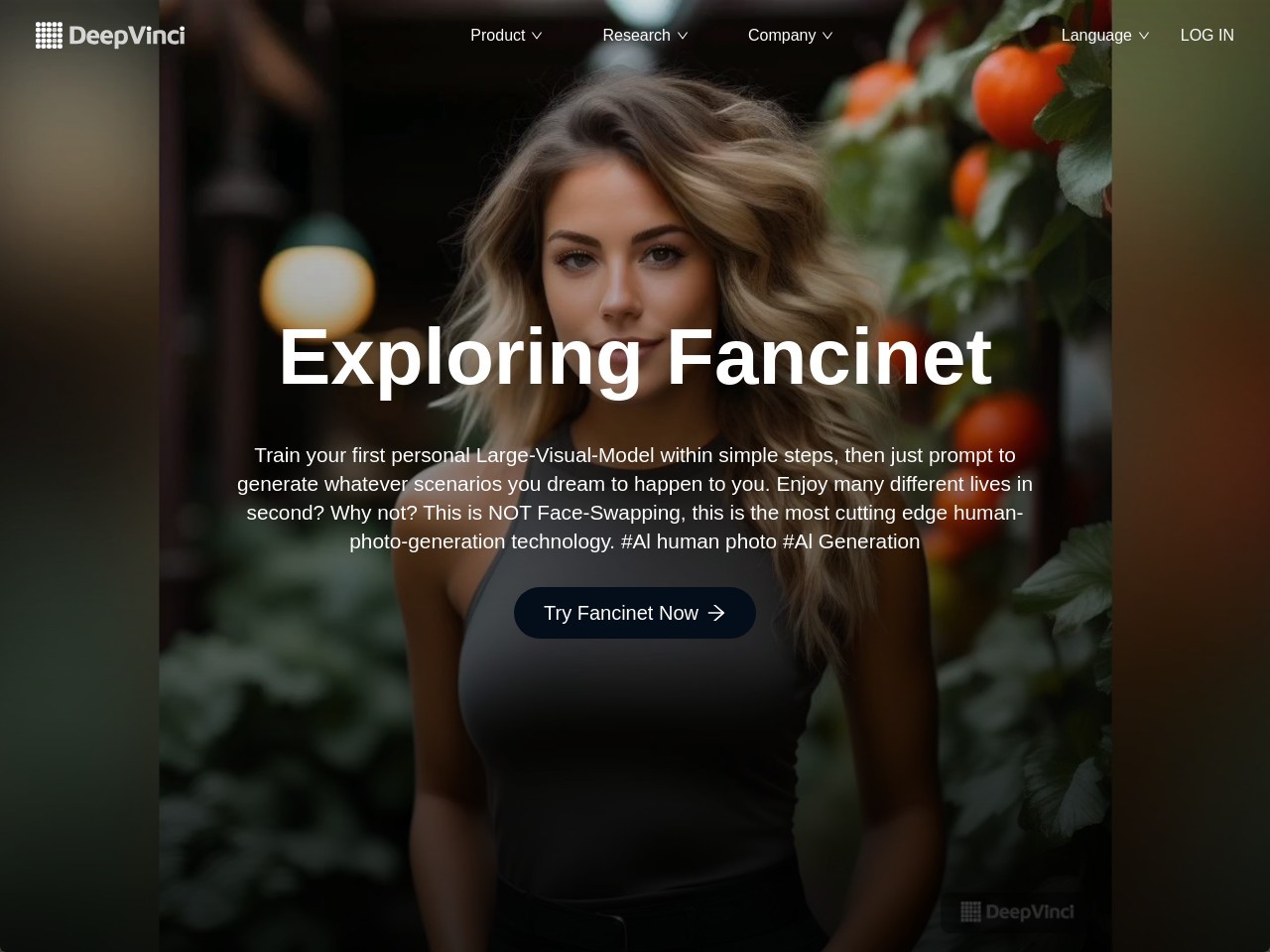Image resolution: width=1270 pixels, height=952 pixels.
Task: Click the chevron icon beside Product
Action: (x=537, y=36)
